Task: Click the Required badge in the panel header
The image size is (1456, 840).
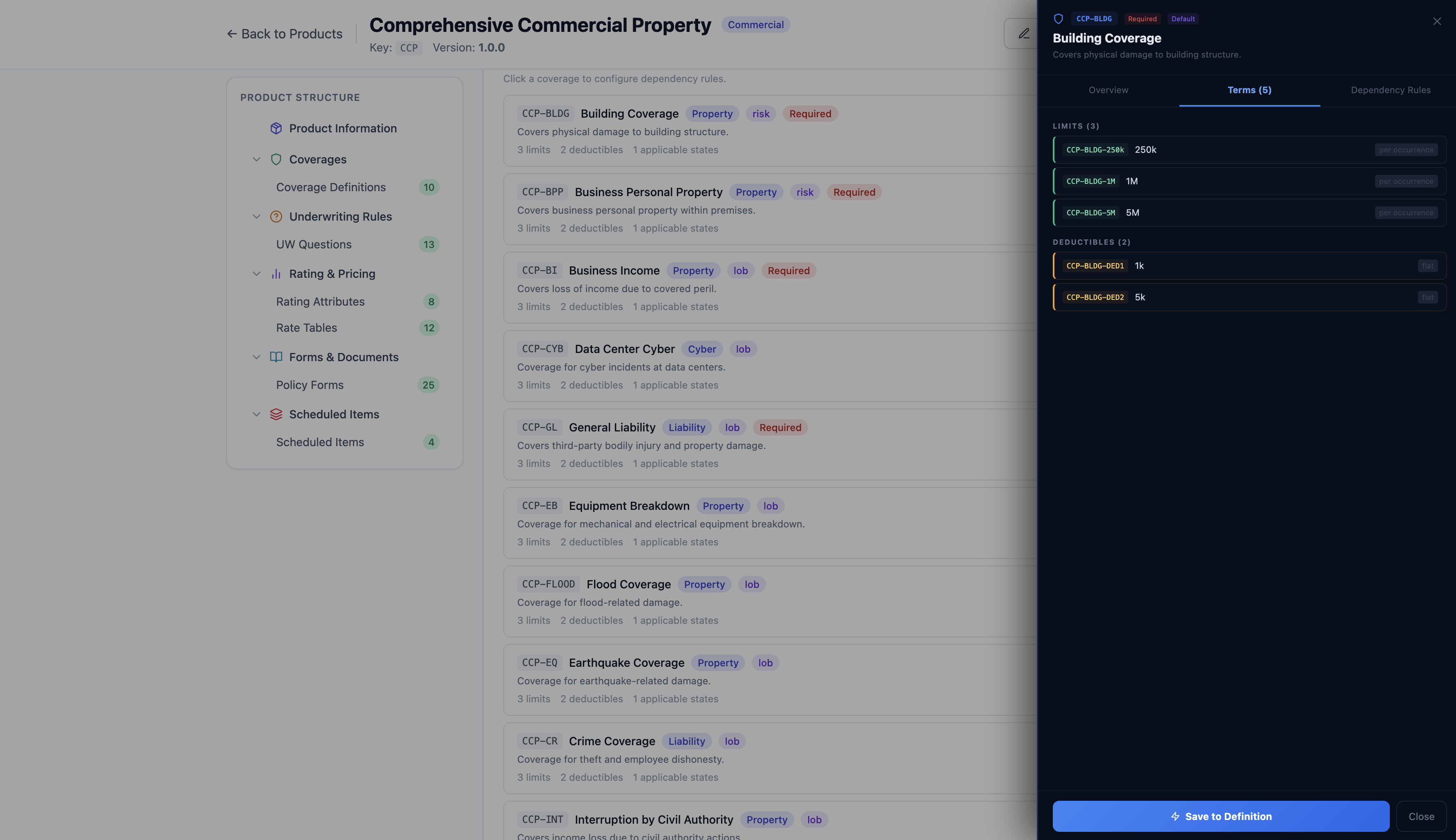Action: click(x=1141, y=18)
